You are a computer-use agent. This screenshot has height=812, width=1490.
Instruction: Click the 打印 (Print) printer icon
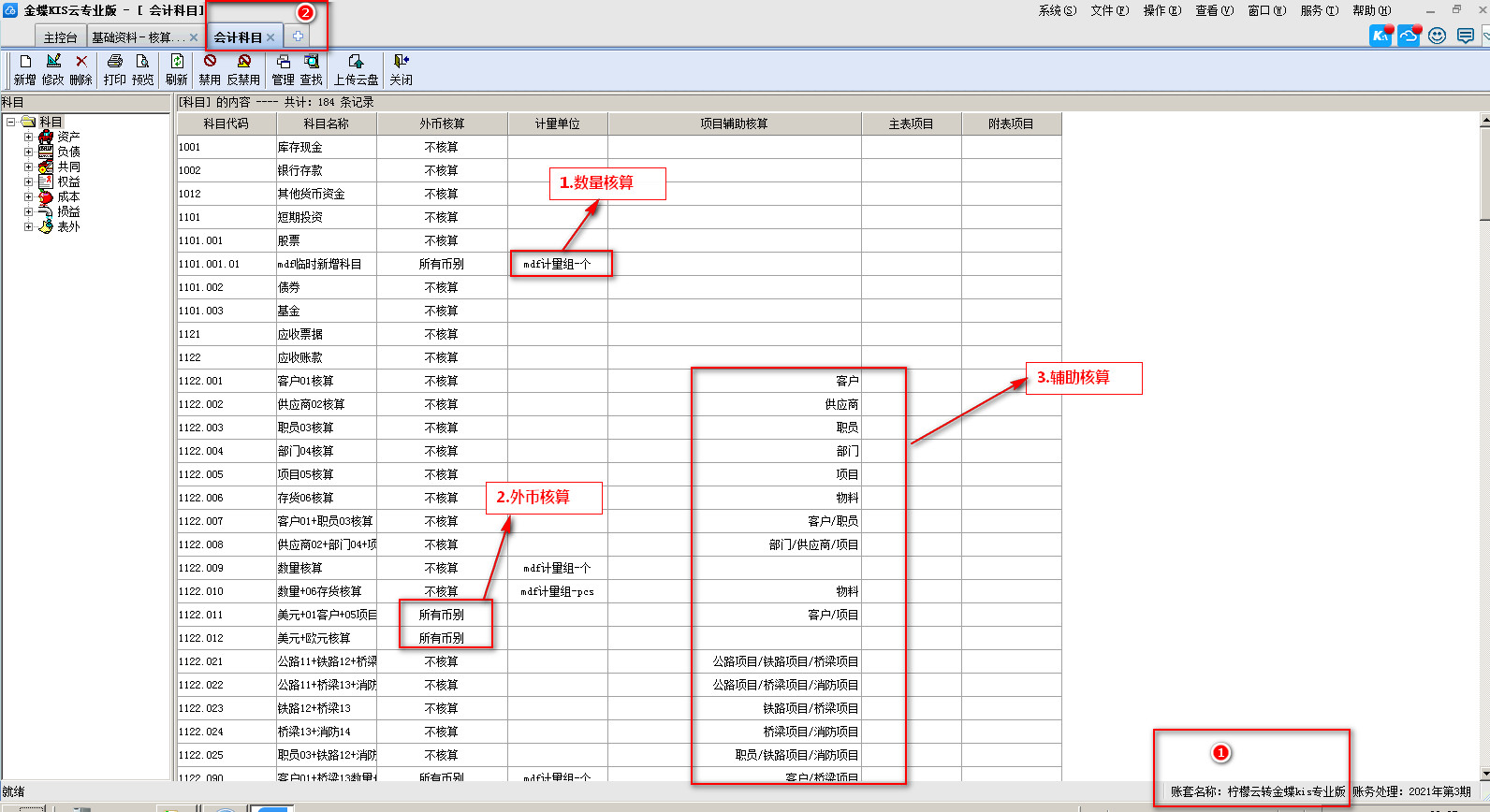tap(115, 62)
